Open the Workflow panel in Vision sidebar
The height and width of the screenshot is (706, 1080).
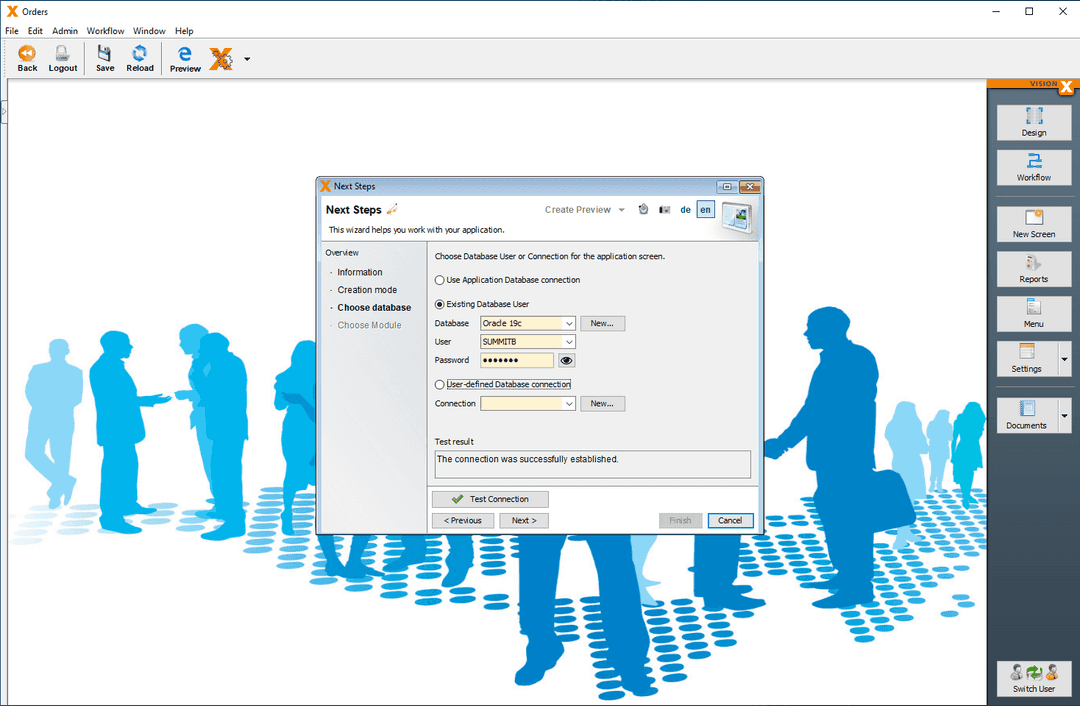[1033, 167]
